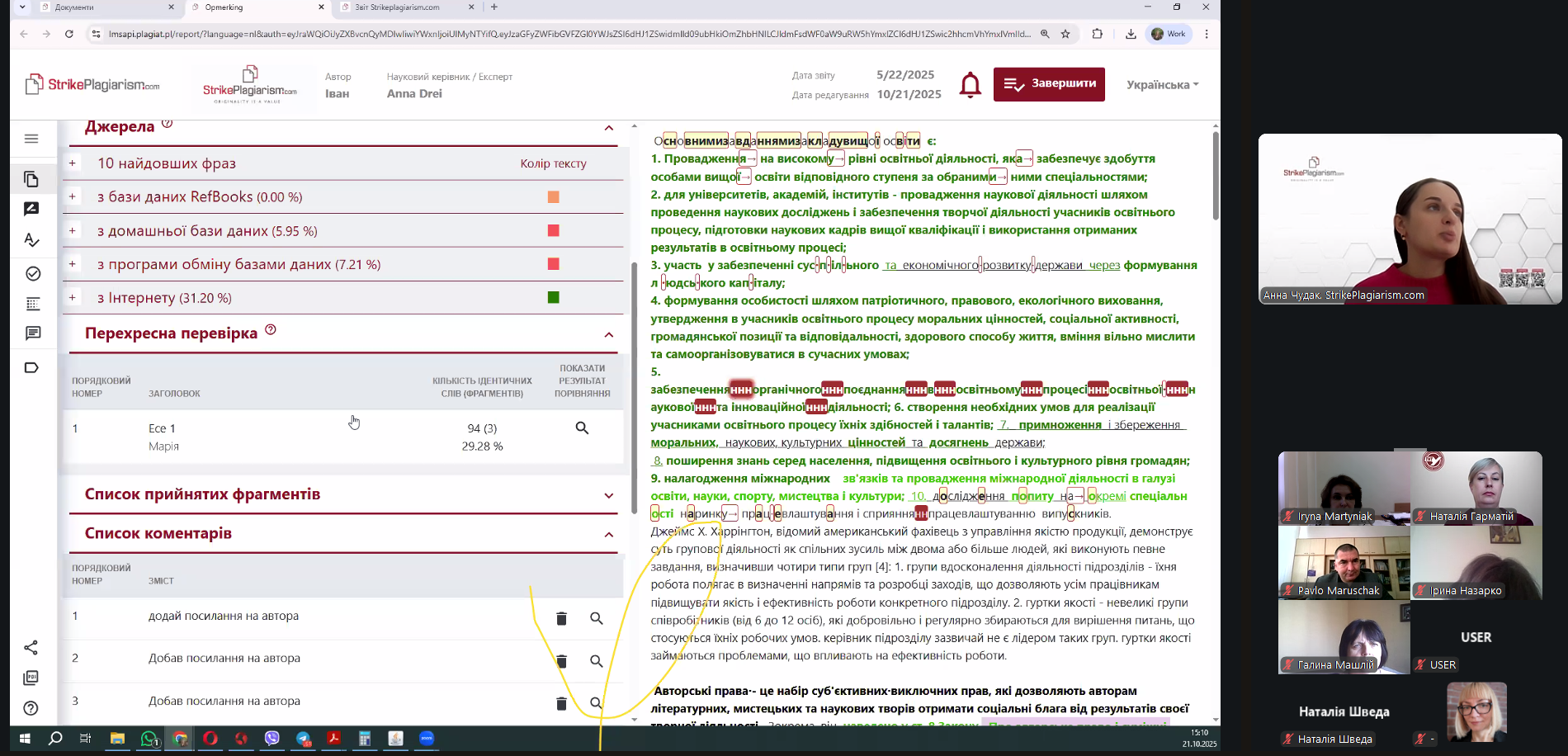Expand the 'з Інтернету' sources row
The width and height of the screenshot is (1568, 756).
(x=73, y=298)
